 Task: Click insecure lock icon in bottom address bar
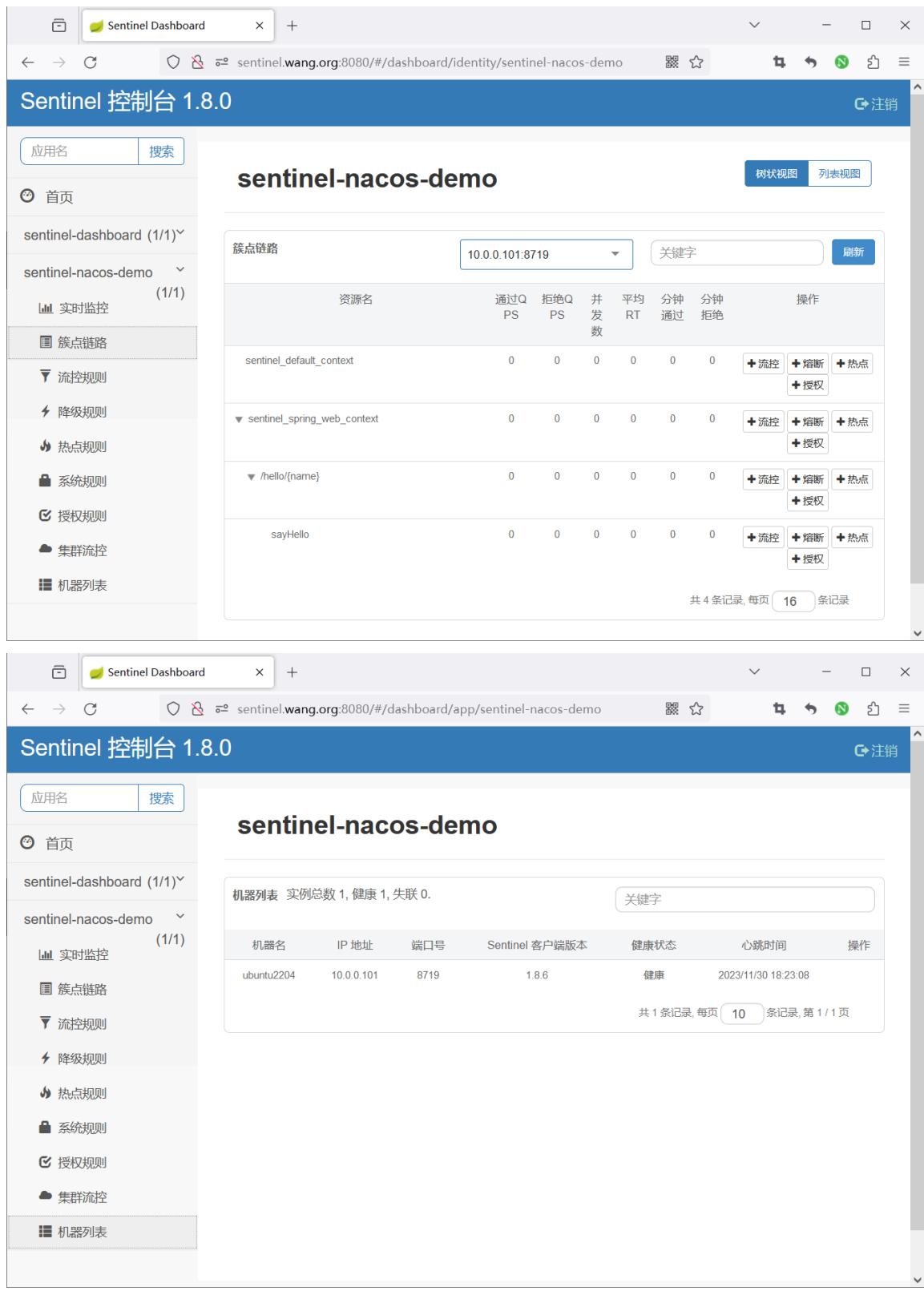[x=197, y=709]
